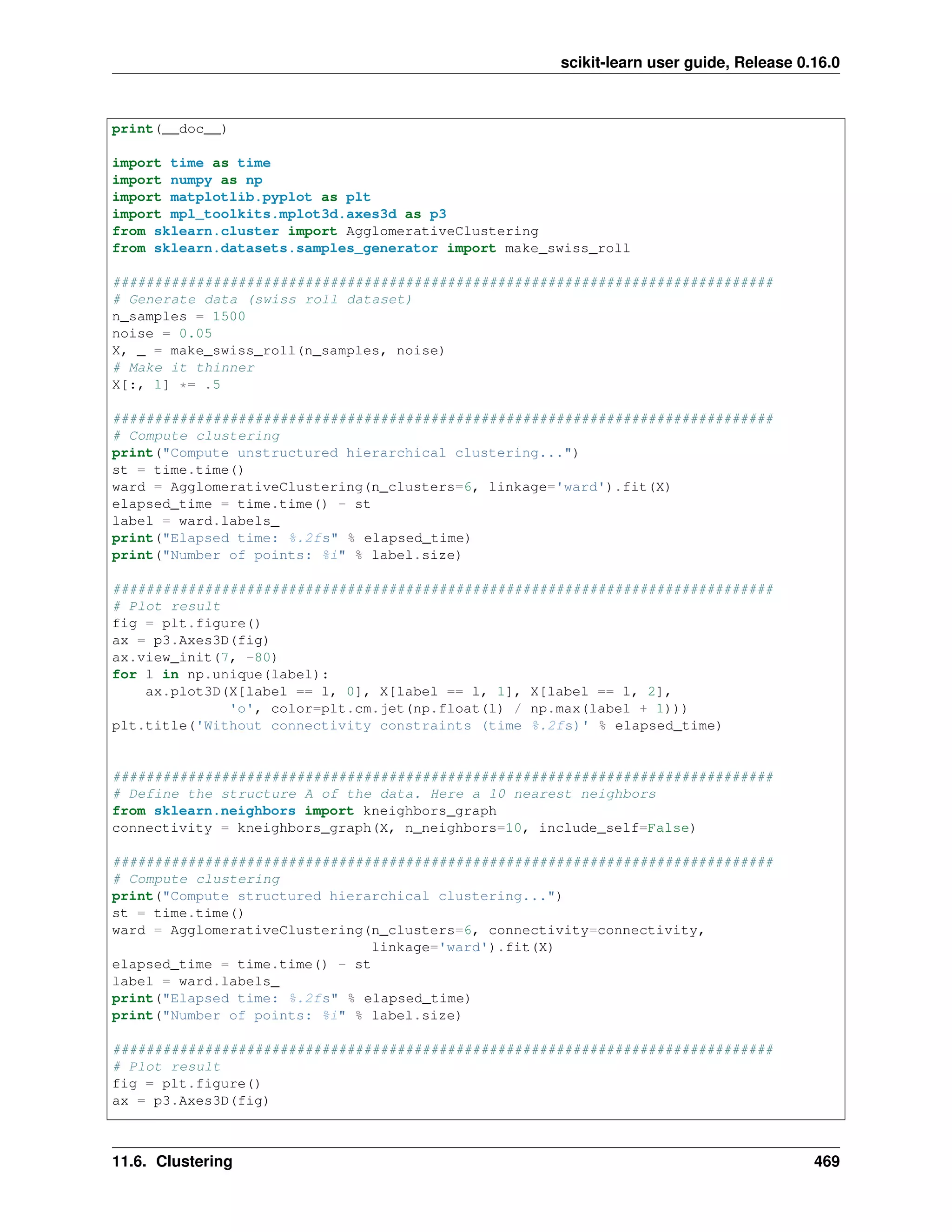This screenshot has height=1232, width=952.
Task: Click the 'import matplotlib.pyplot as plt' line
Action: click(x=241, y=197)
